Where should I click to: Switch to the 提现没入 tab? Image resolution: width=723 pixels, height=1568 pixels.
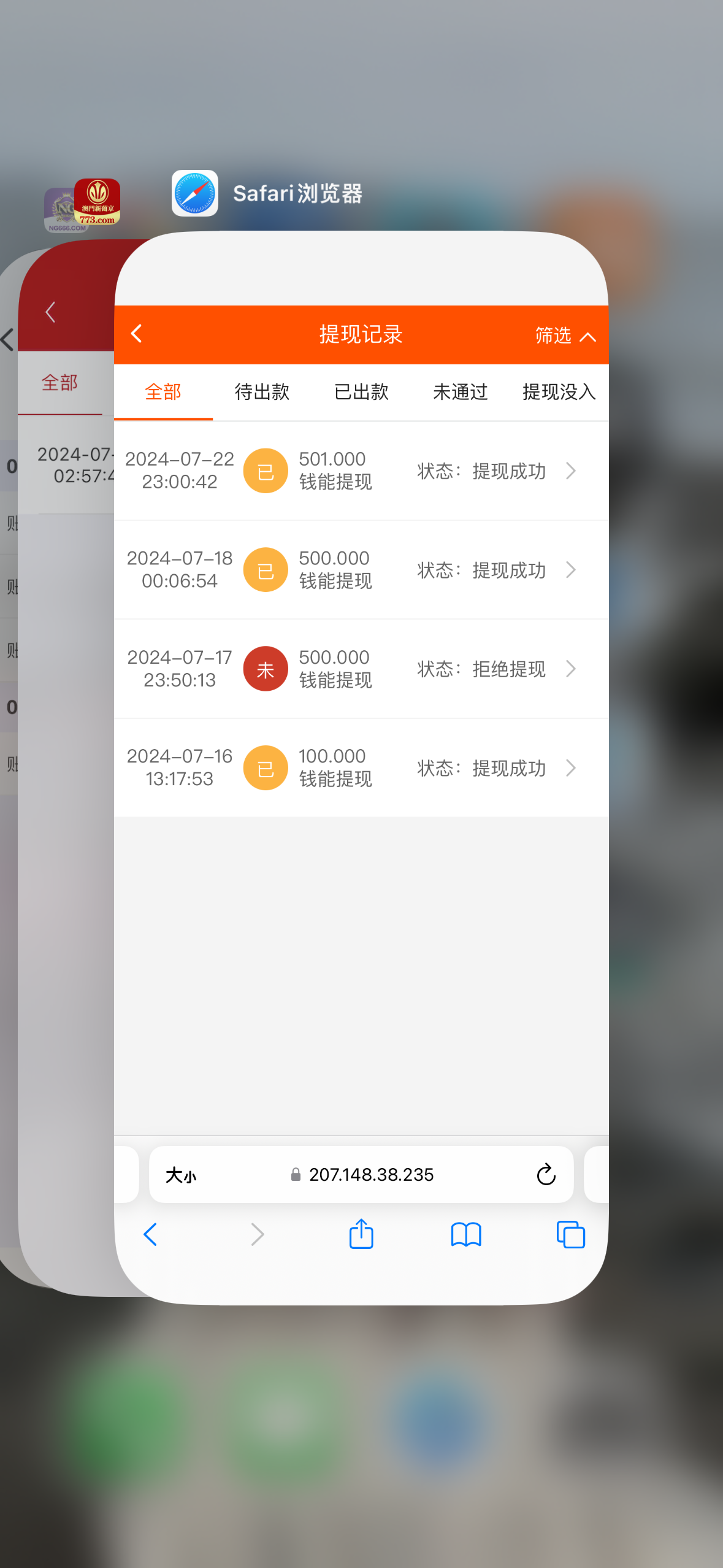[559, 392]
